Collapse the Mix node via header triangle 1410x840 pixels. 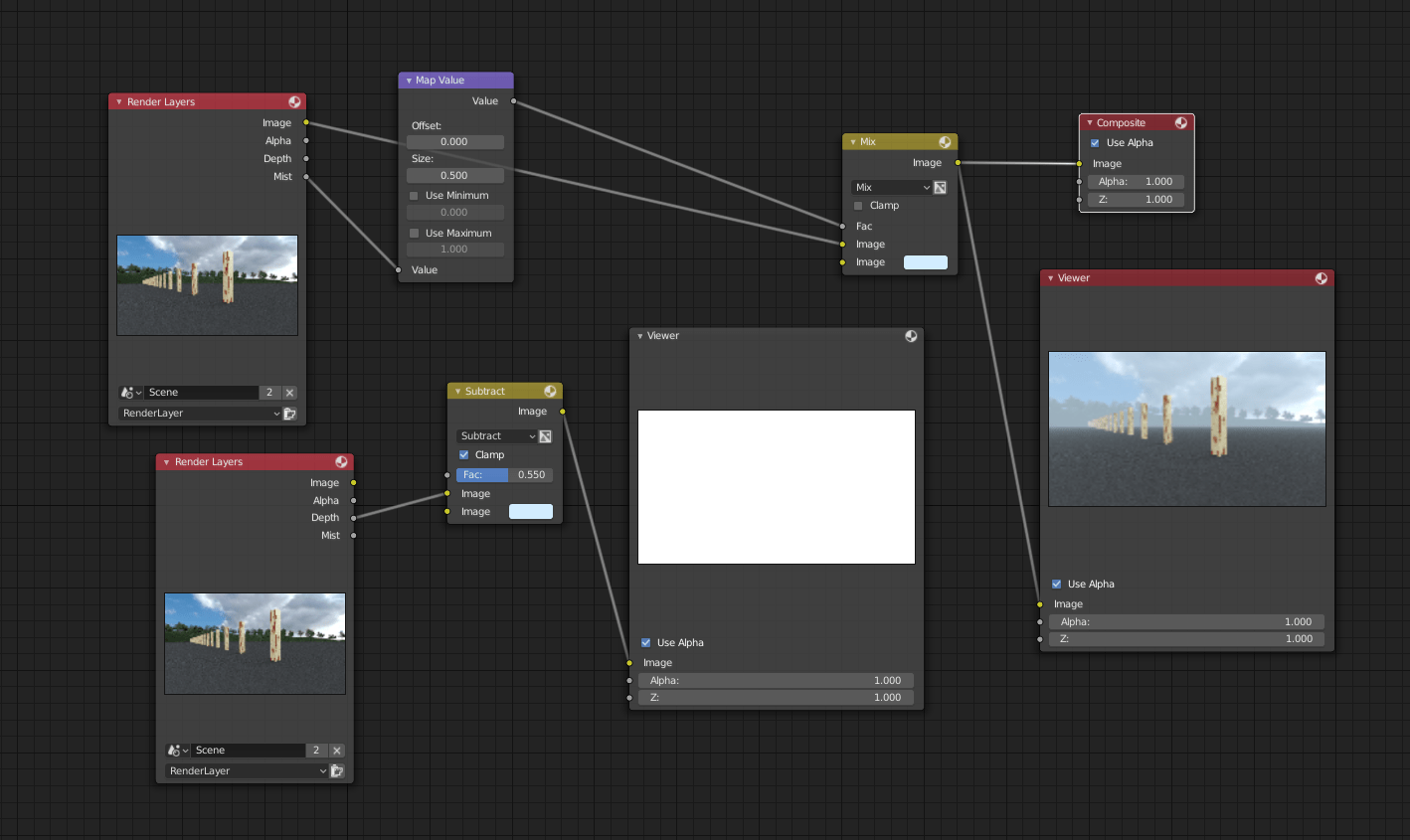[853, 142]
